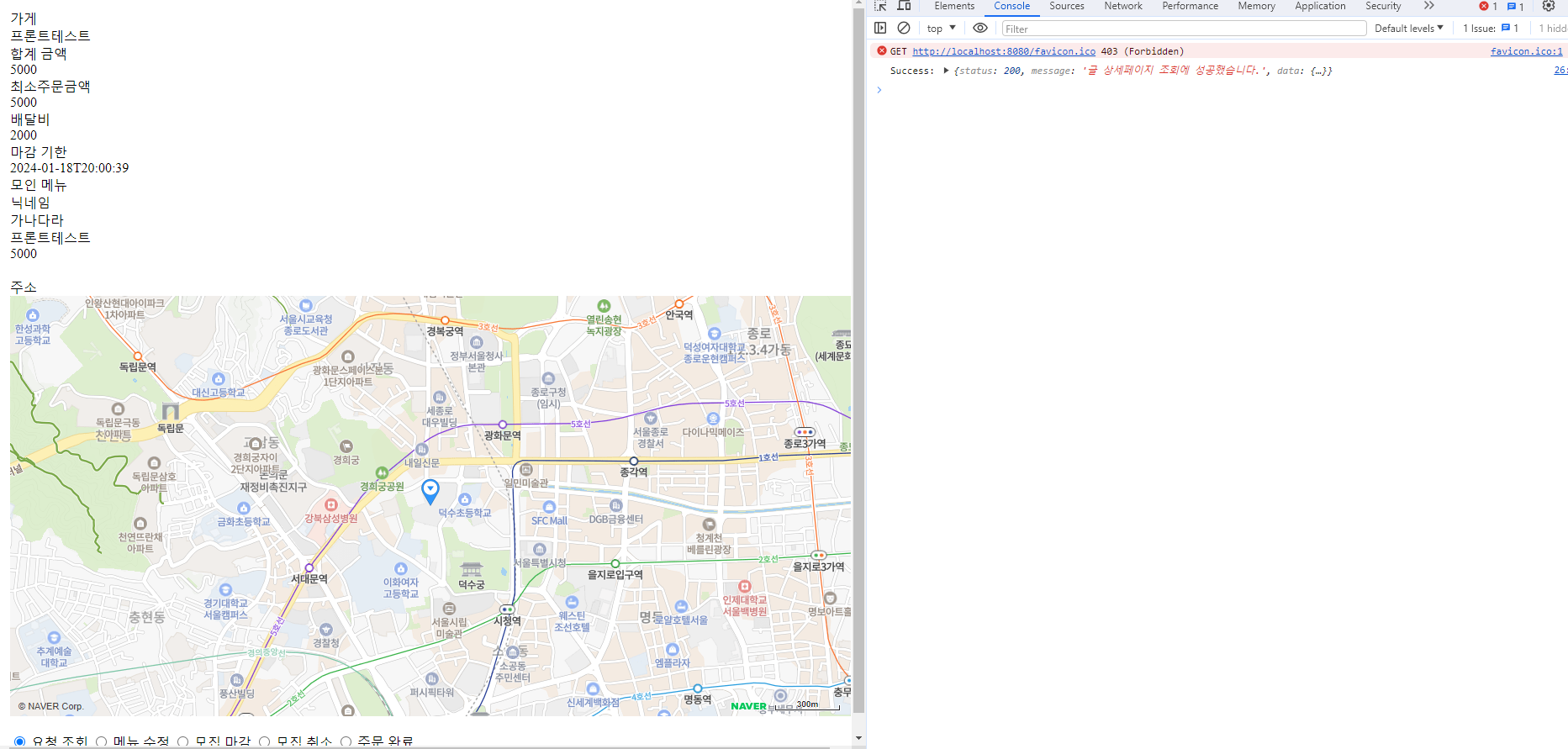Click the 을지로입구역 station marker
1568x749 pixels.
615,563
